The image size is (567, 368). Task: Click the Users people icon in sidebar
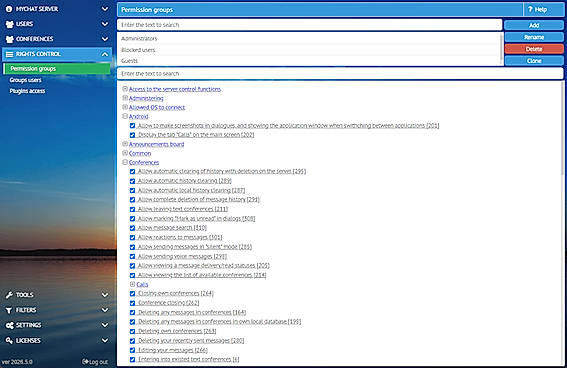click(x=9, y=24)
